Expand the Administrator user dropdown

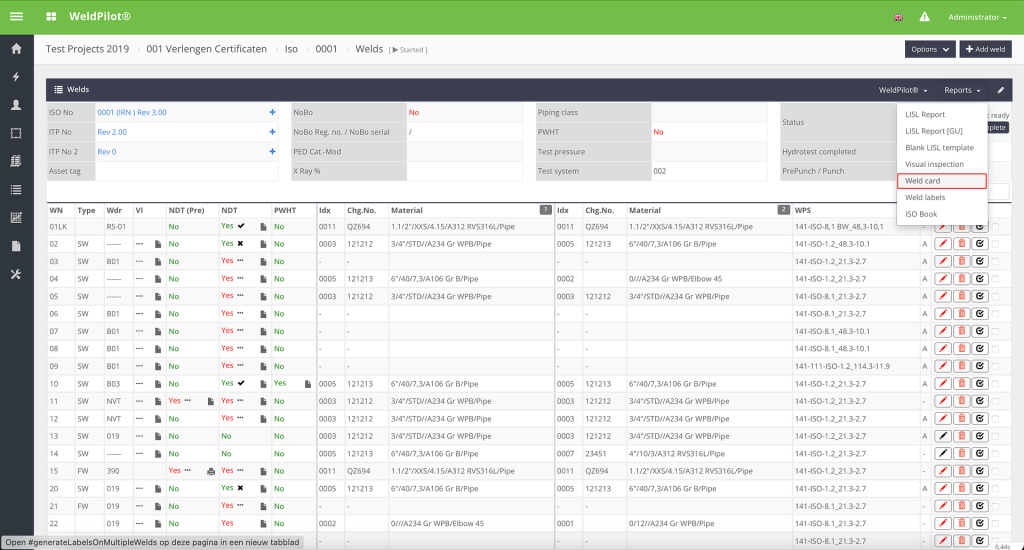(x=977, y=17)
